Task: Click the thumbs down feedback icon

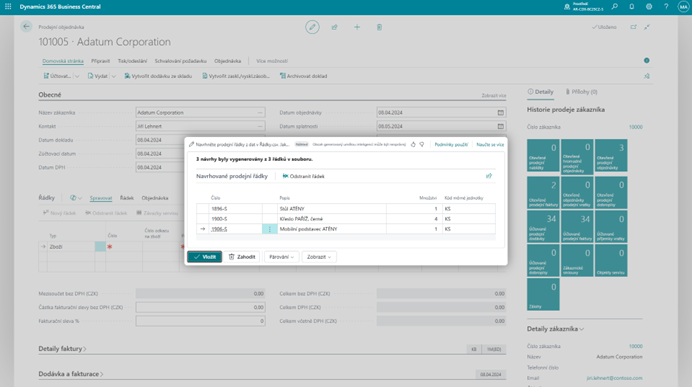Action: tap(422, 144)
